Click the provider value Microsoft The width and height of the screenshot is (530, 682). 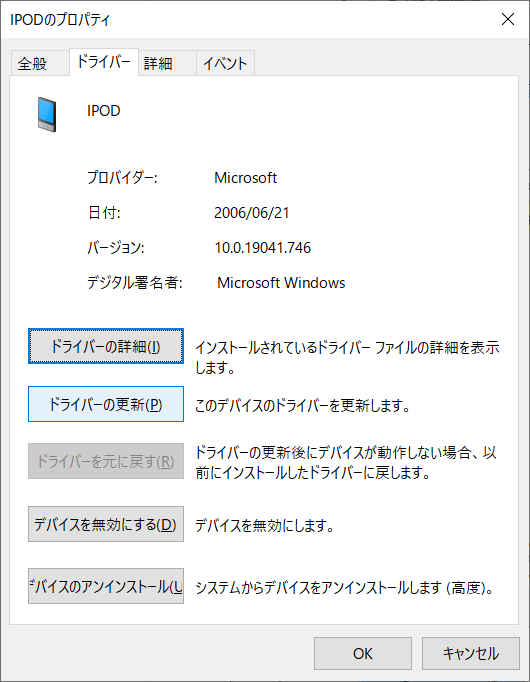(x=245, y=178)
